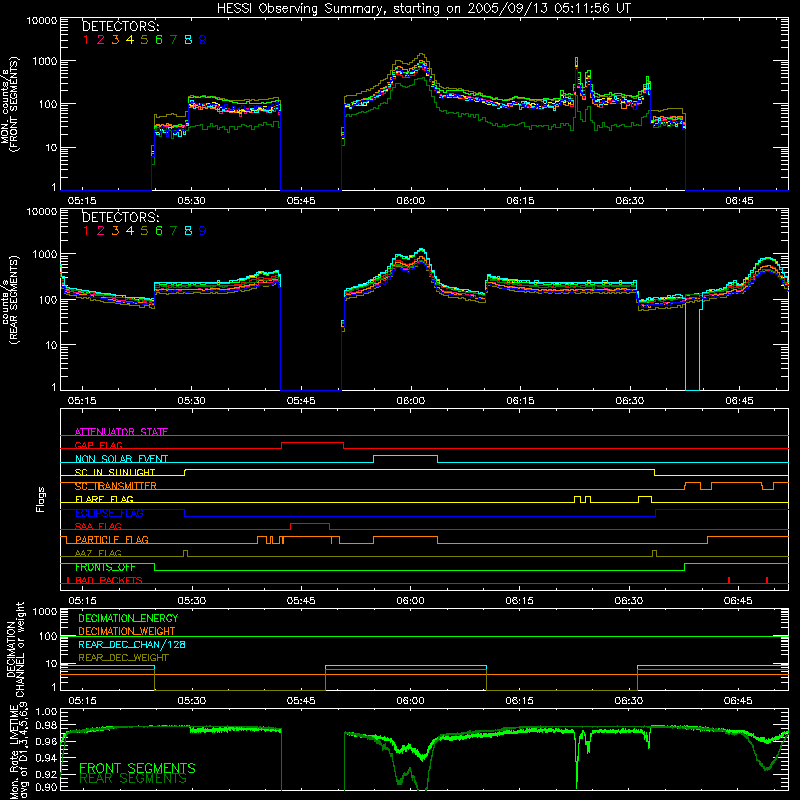Click the FRONTS_OFF flag label
The height and width of the screenshot is (800, 800).
pyautogui.click(x=105, y=567)
